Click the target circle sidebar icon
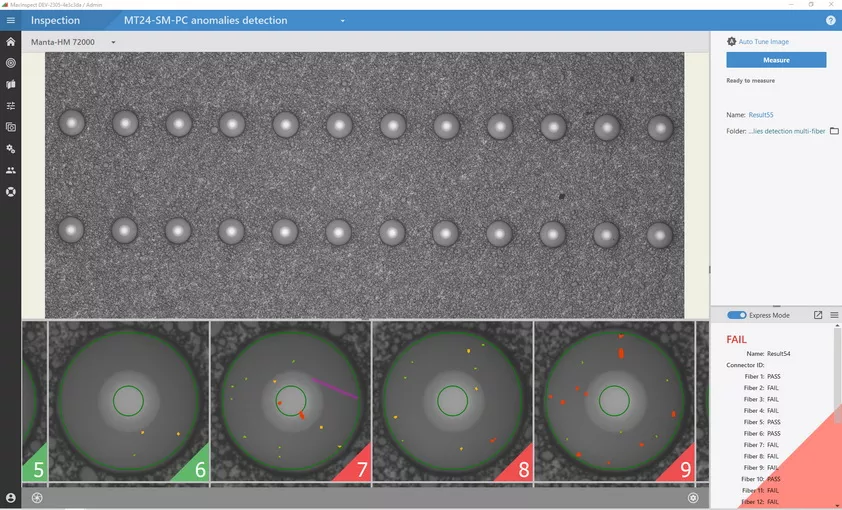Image resolution: width=842 pixels, height=510 pixels. click(11, 63)
